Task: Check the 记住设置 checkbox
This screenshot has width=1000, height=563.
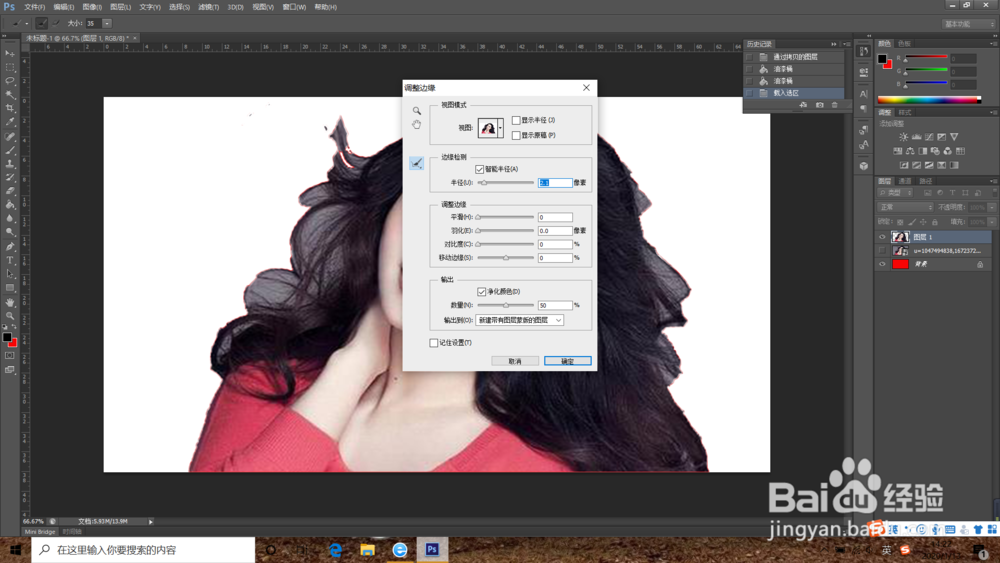Action: click(434, 343)
